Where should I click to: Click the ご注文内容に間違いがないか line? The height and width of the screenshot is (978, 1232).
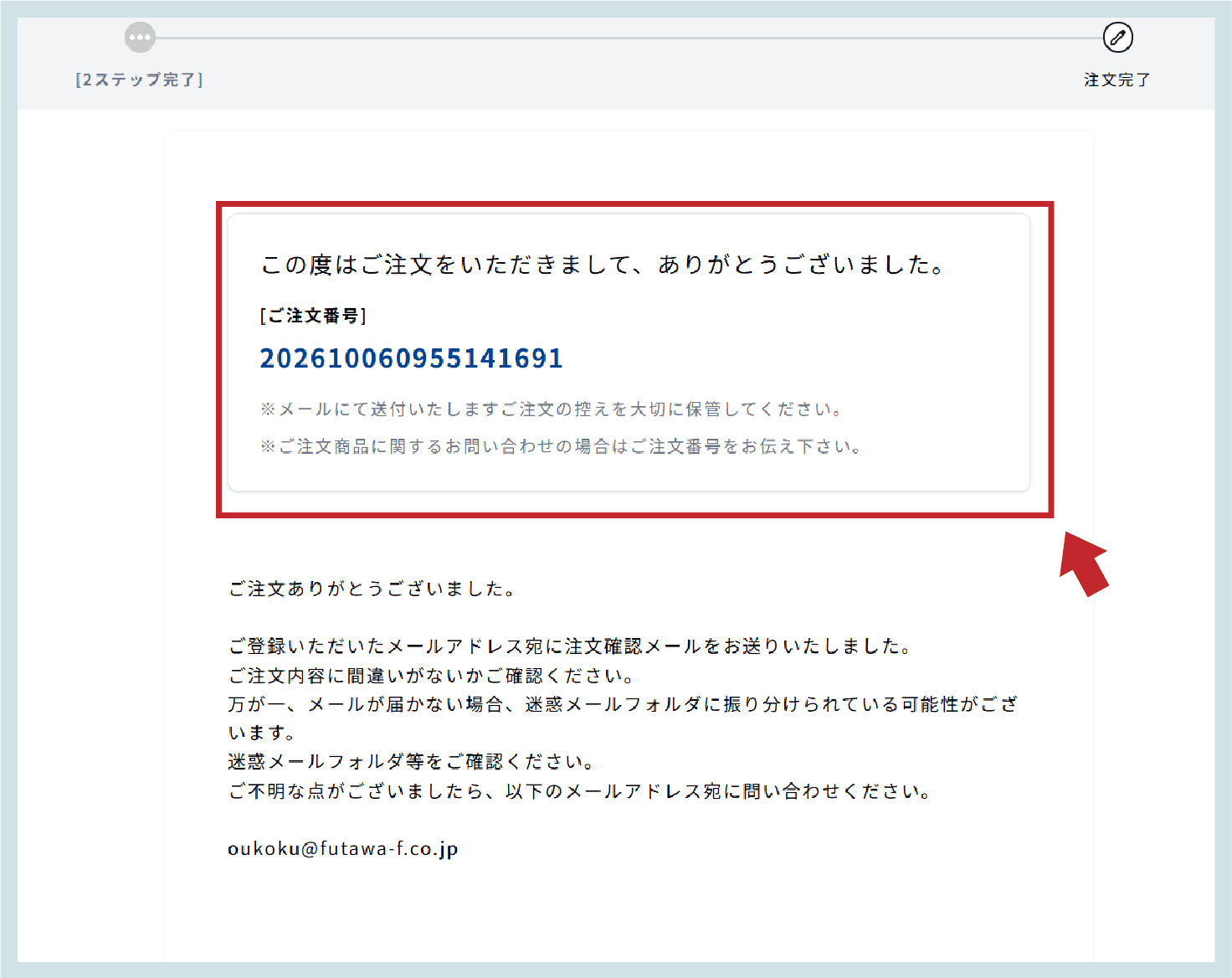click(431, 676)
